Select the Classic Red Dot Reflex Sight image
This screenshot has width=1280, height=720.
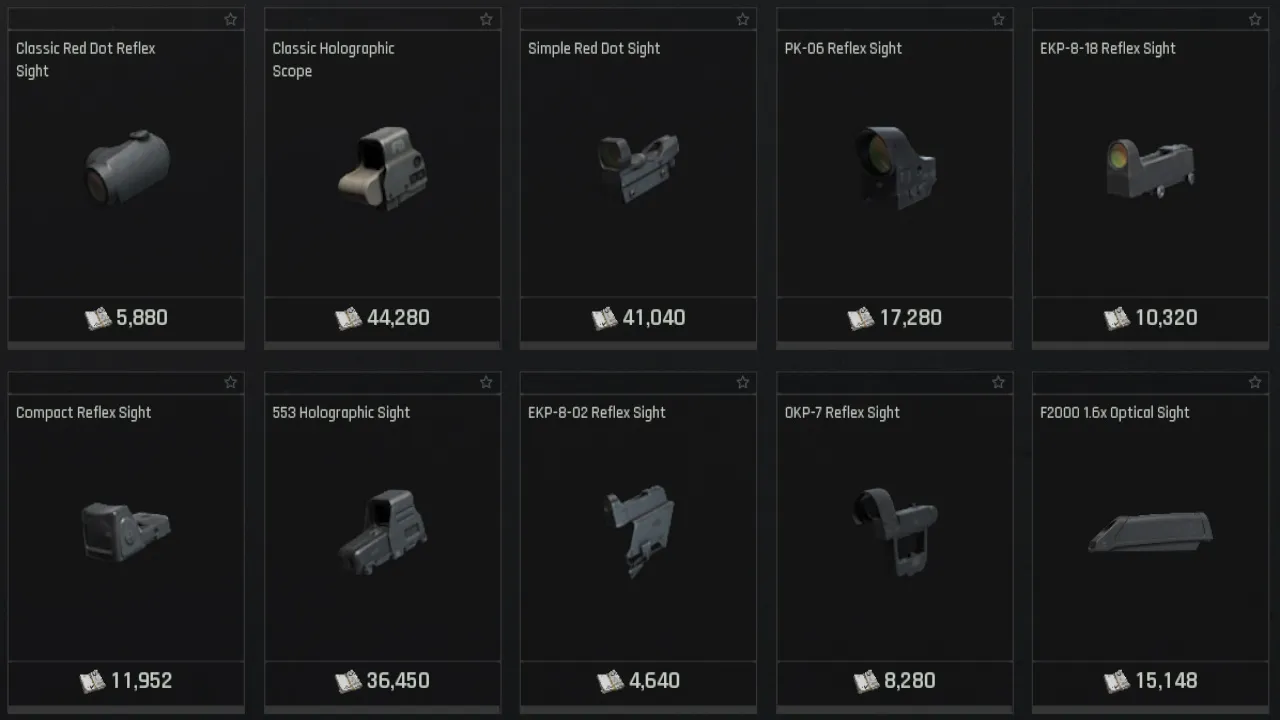click(x=127, y=167)
